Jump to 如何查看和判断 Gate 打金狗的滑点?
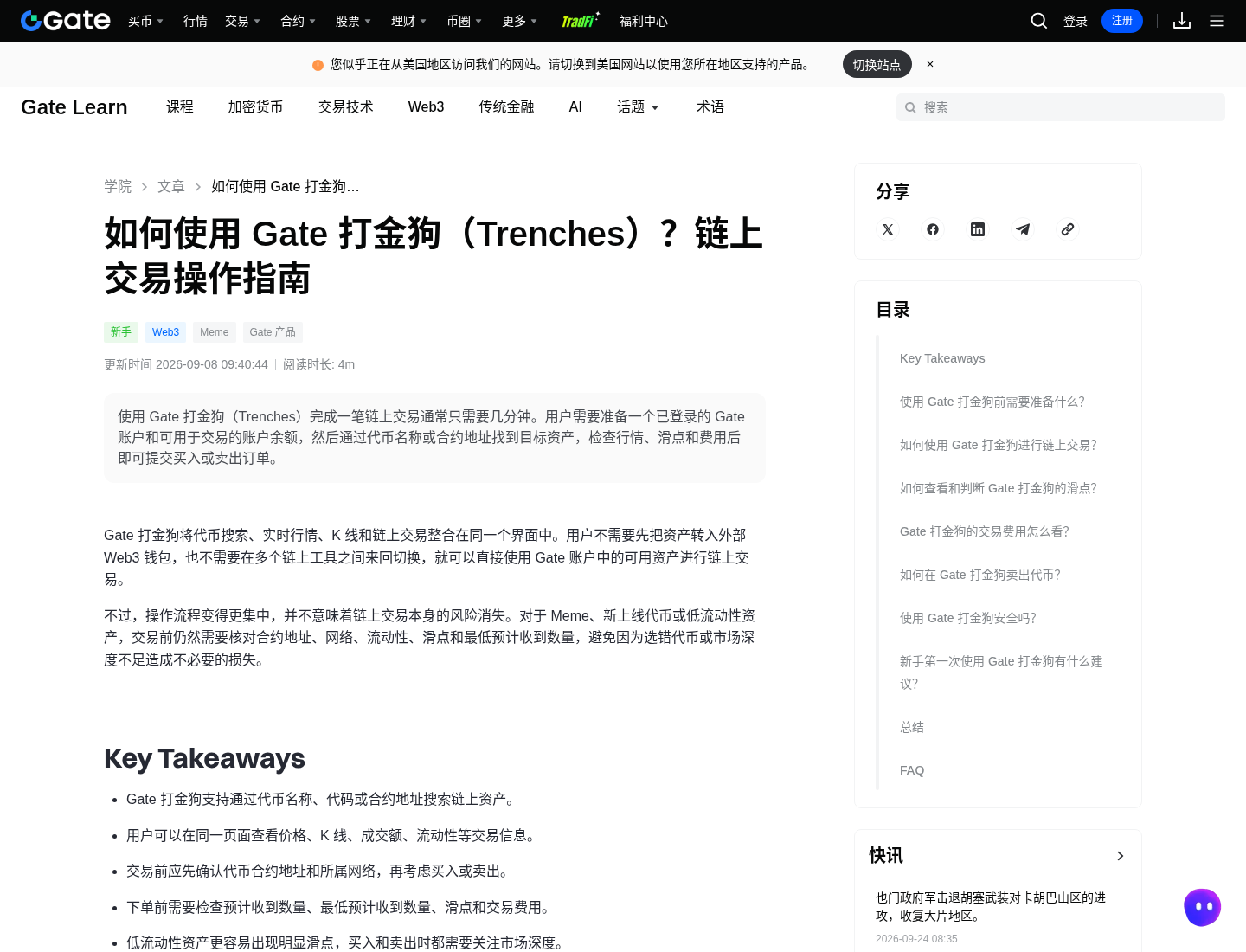The height and width of the screenshot is (952, 1246). (998, 488)
